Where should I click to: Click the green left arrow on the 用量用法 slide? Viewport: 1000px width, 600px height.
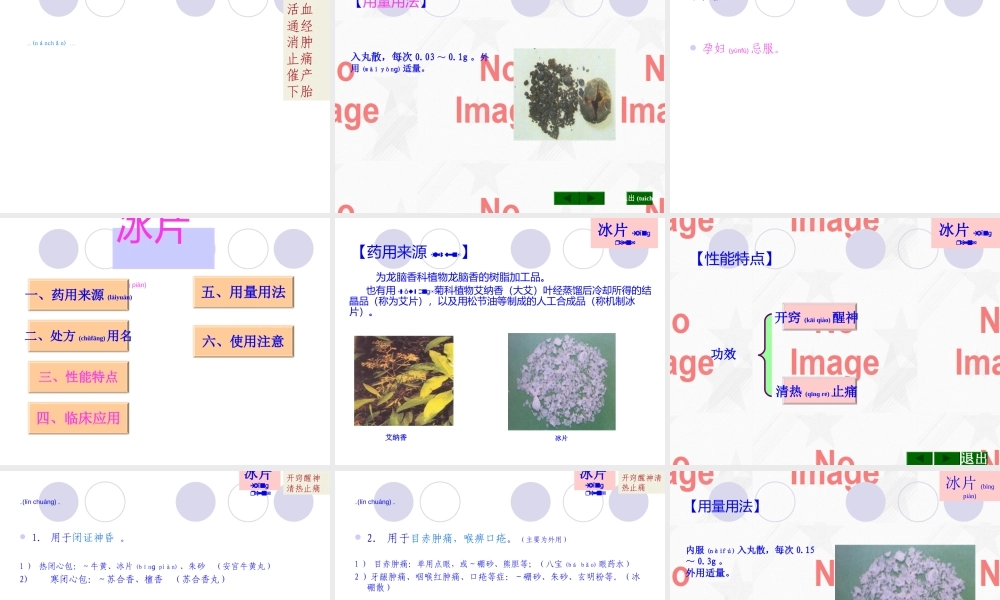tap(565, 195)
